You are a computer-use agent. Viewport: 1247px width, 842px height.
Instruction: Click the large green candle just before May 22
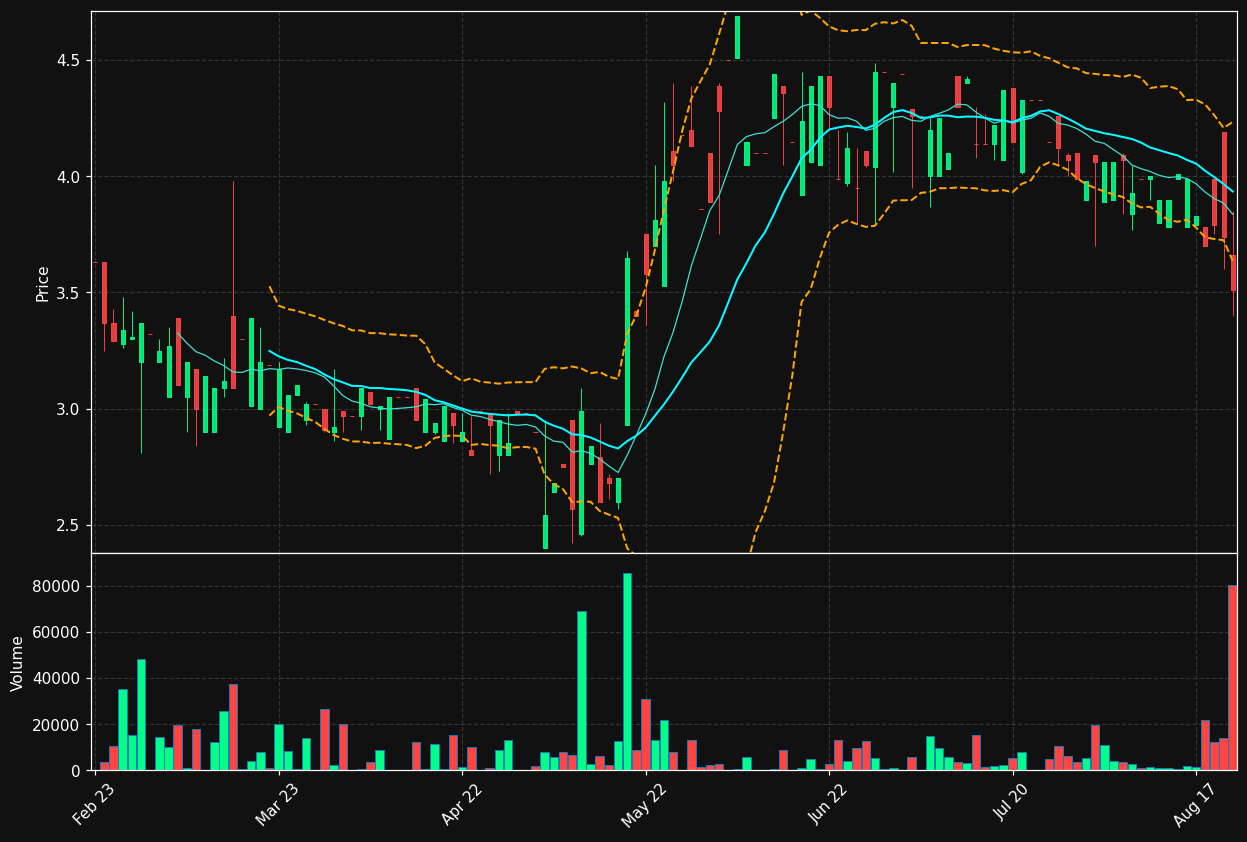[627, 342]
